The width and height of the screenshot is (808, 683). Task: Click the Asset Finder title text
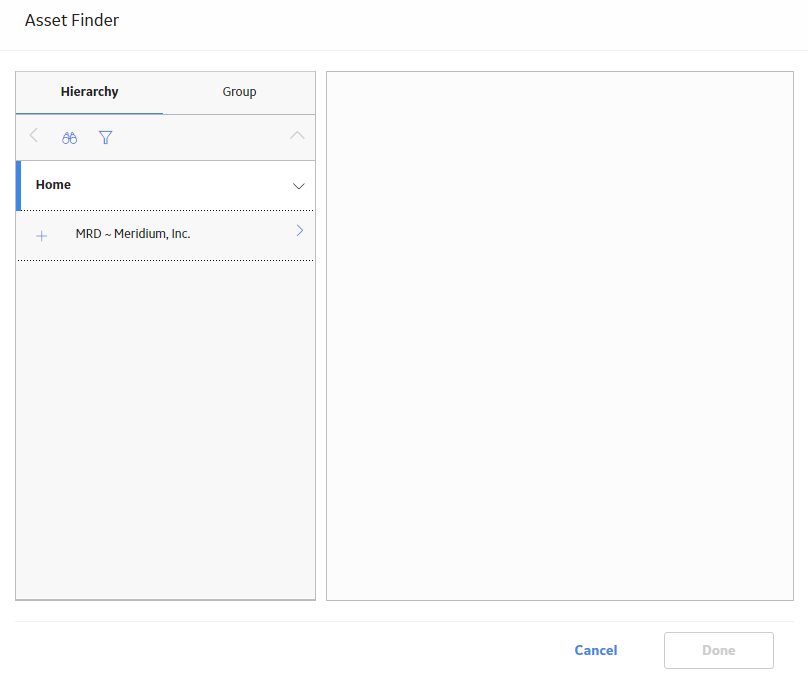pyautogui.click(x=72, y=20)
